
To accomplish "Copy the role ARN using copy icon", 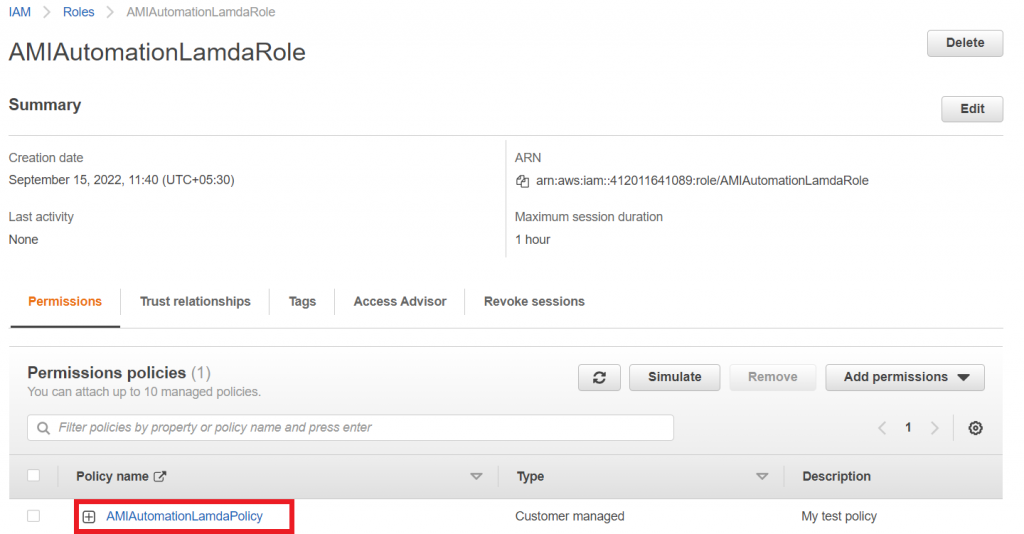I will pos(521,181).
